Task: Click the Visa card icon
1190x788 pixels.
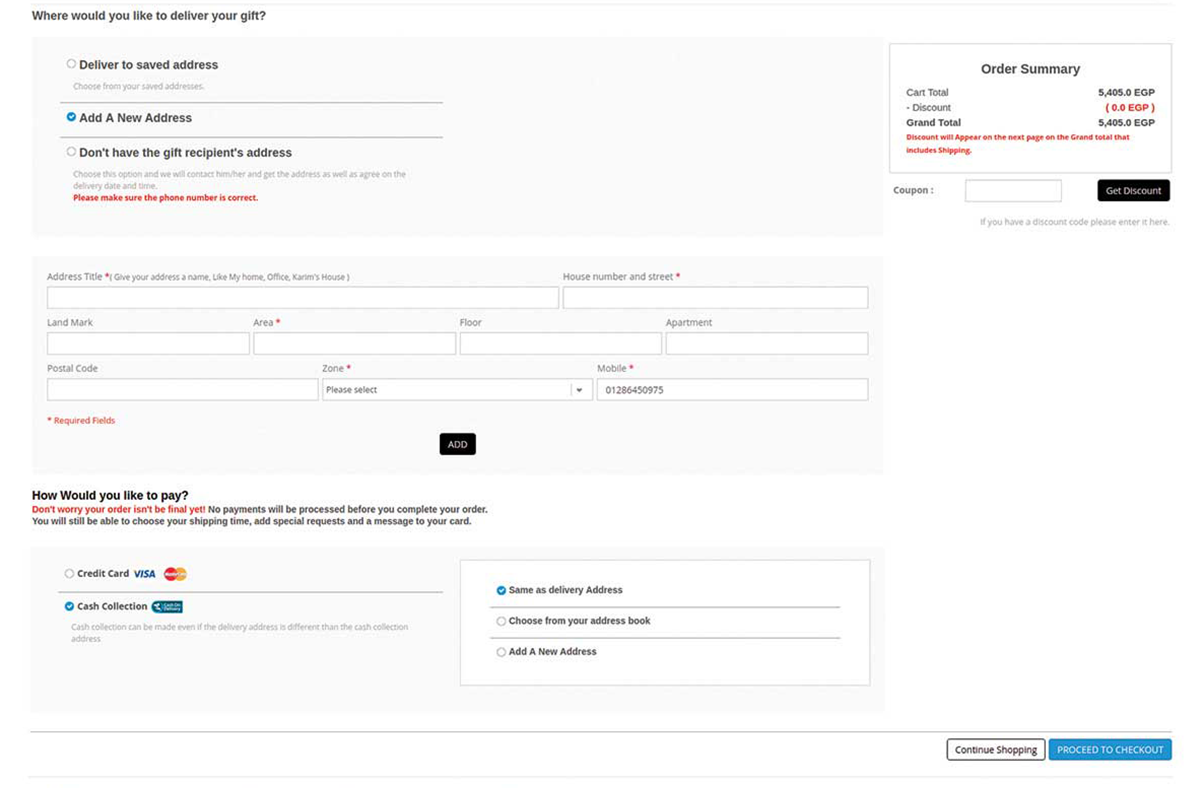Action: point(144,574)
